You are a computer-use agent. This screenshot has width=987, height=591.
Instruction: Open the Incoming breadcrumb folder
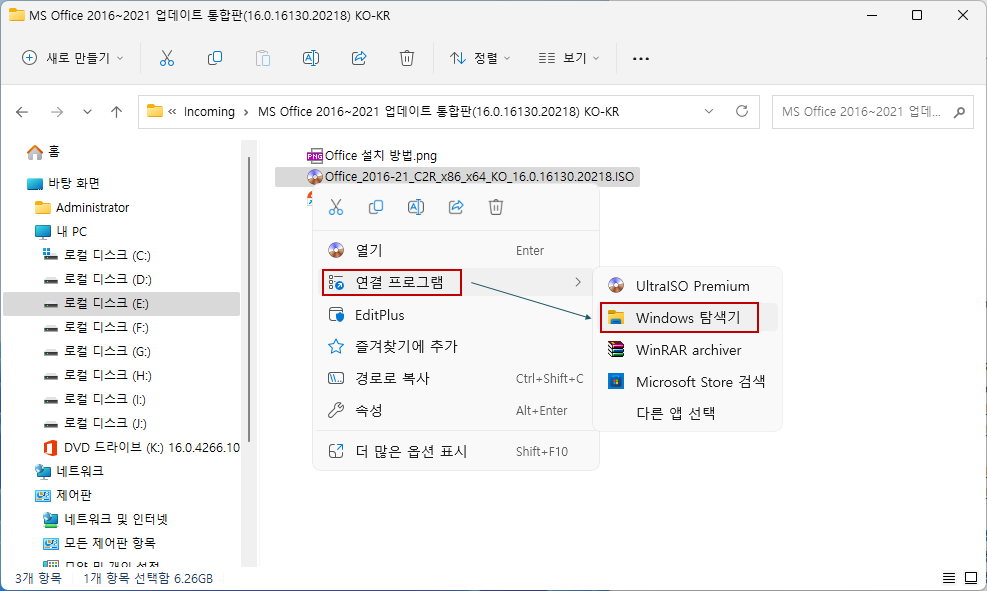coord(210,111)
